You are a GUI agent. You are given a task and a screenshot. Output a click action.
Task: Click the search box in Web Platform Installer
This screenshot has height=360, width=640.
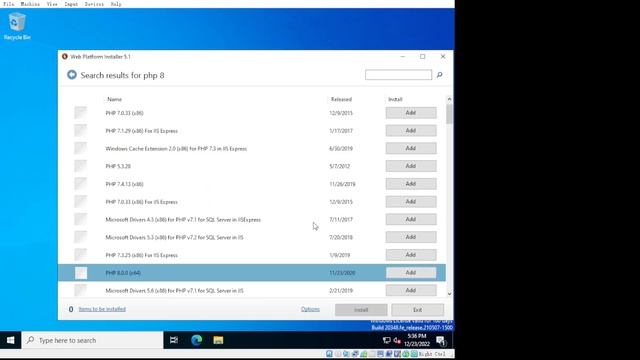(398, 75)
